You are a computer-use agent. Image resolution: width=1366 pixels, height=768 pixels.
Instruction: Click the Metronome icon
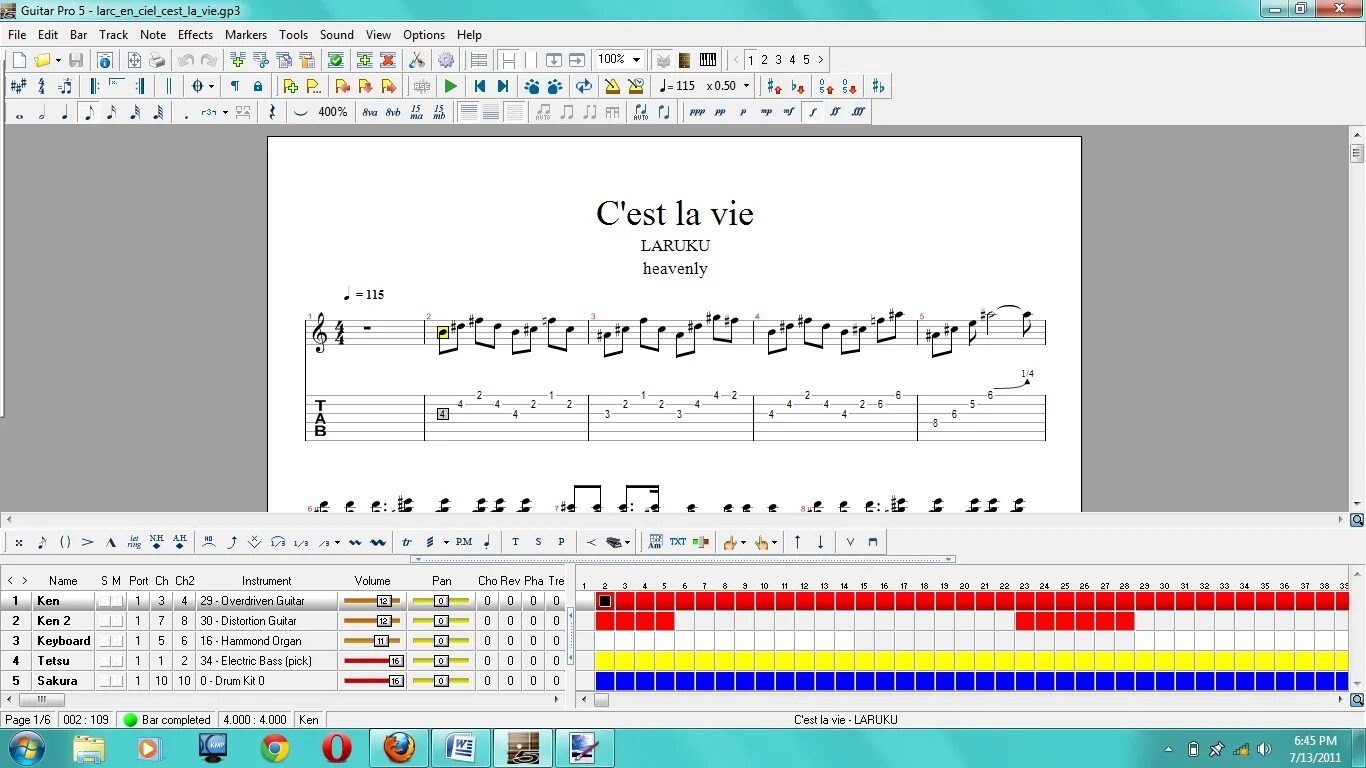611,87
